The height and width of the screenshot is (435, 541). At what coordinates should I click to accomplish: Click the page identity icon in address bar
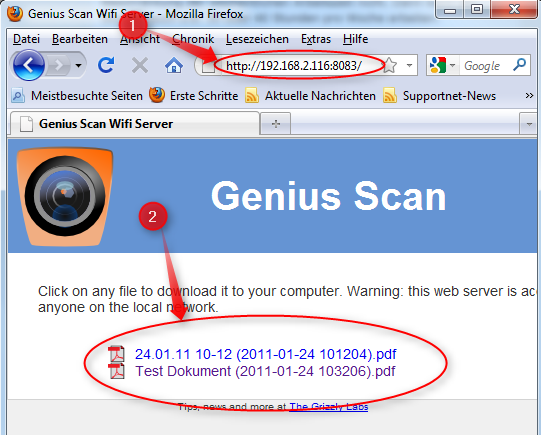(208, 66)
